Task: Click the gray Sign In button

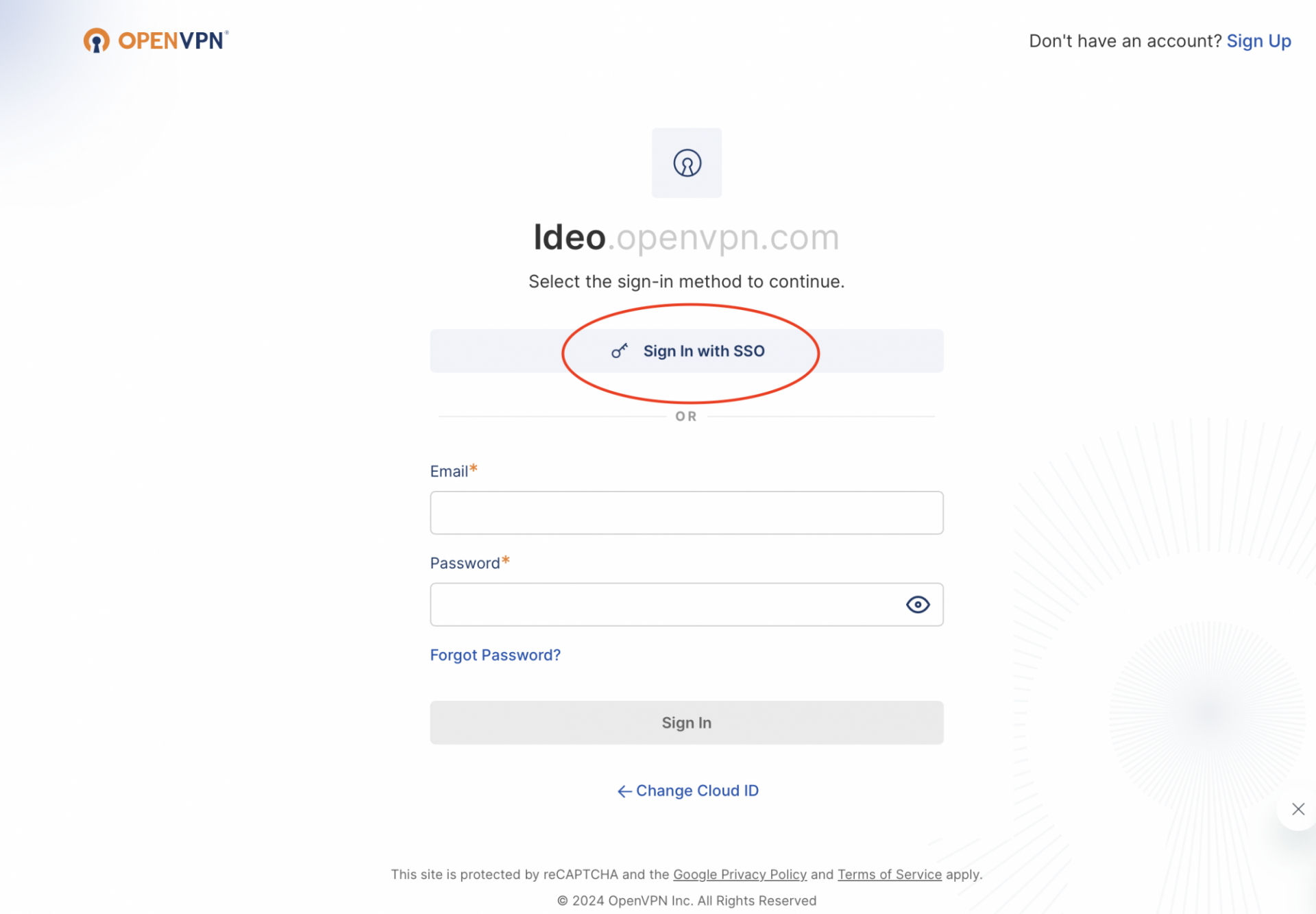Action: (687, 723)
